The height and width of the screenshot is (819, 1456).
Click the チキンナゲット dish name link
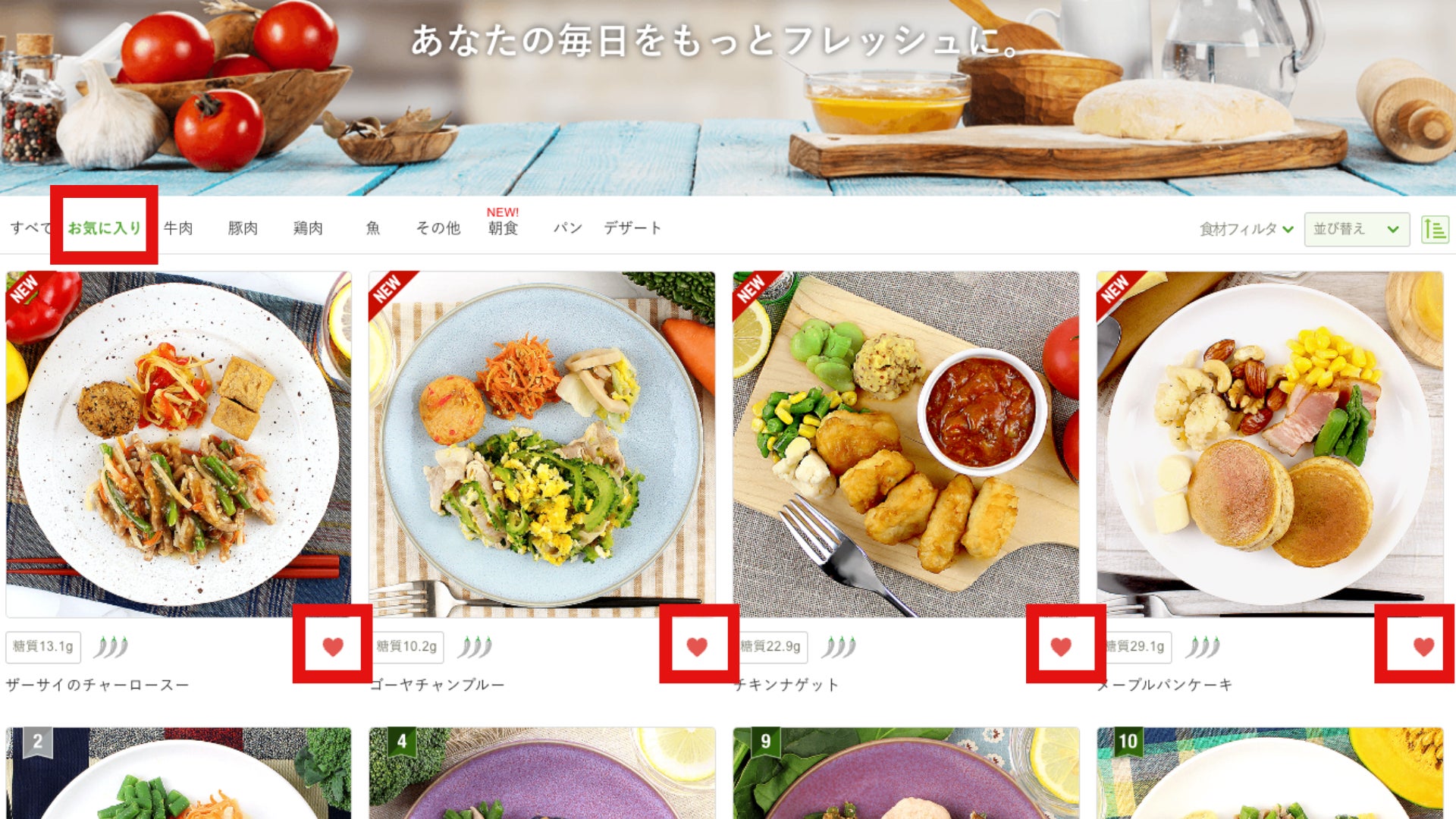(x=786, y=685)
